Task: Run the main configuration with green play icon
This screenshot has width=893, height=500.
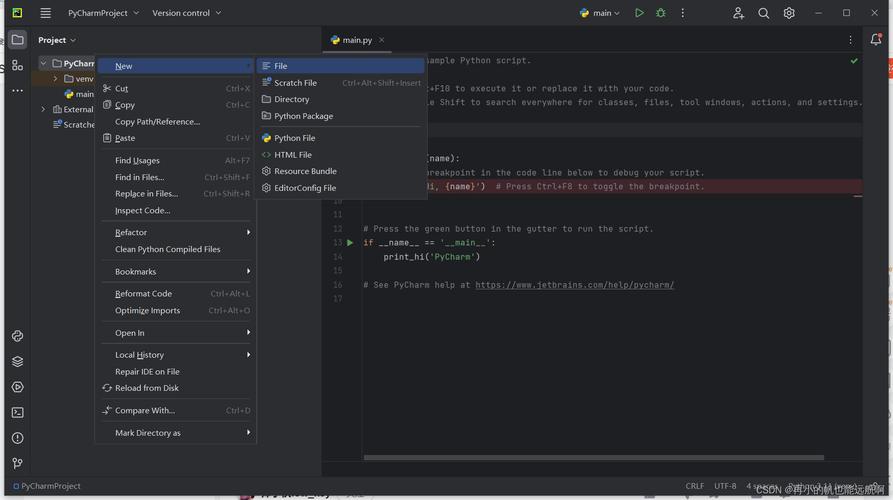Action: pyautogui.click(x=639, y=13)
